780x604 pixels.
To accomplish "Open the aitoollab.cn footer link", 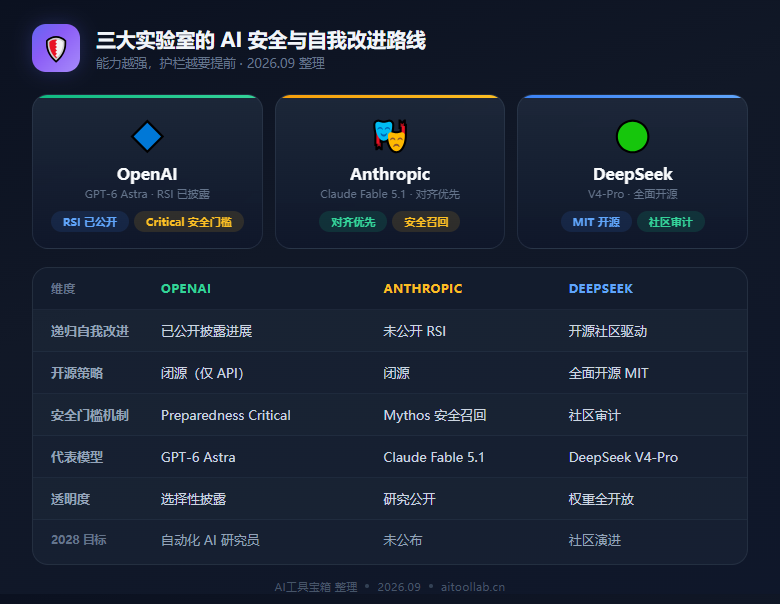I will (x=473, y=587).
